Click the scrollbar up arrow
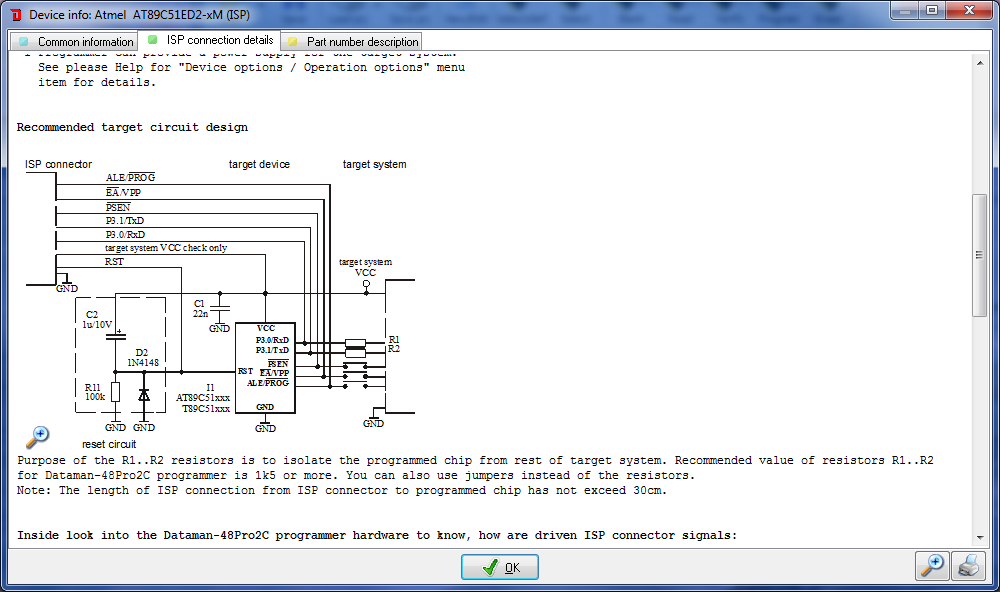 pyautogui.click(x=980, y=62)
